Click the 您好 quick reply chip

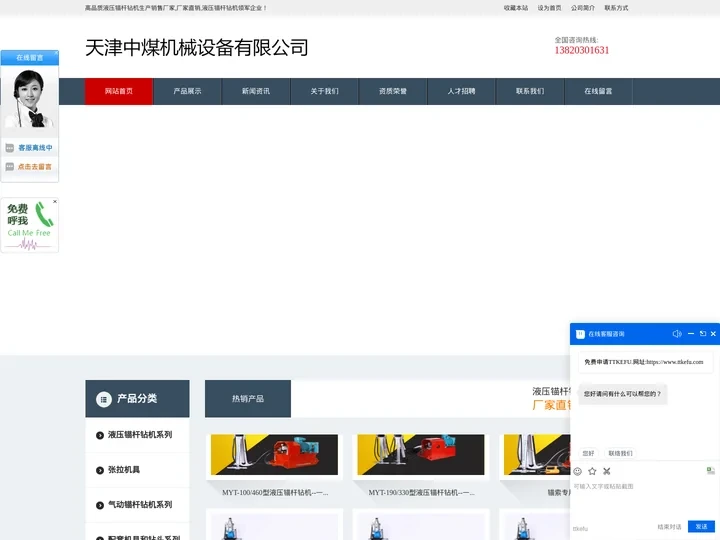588,453
